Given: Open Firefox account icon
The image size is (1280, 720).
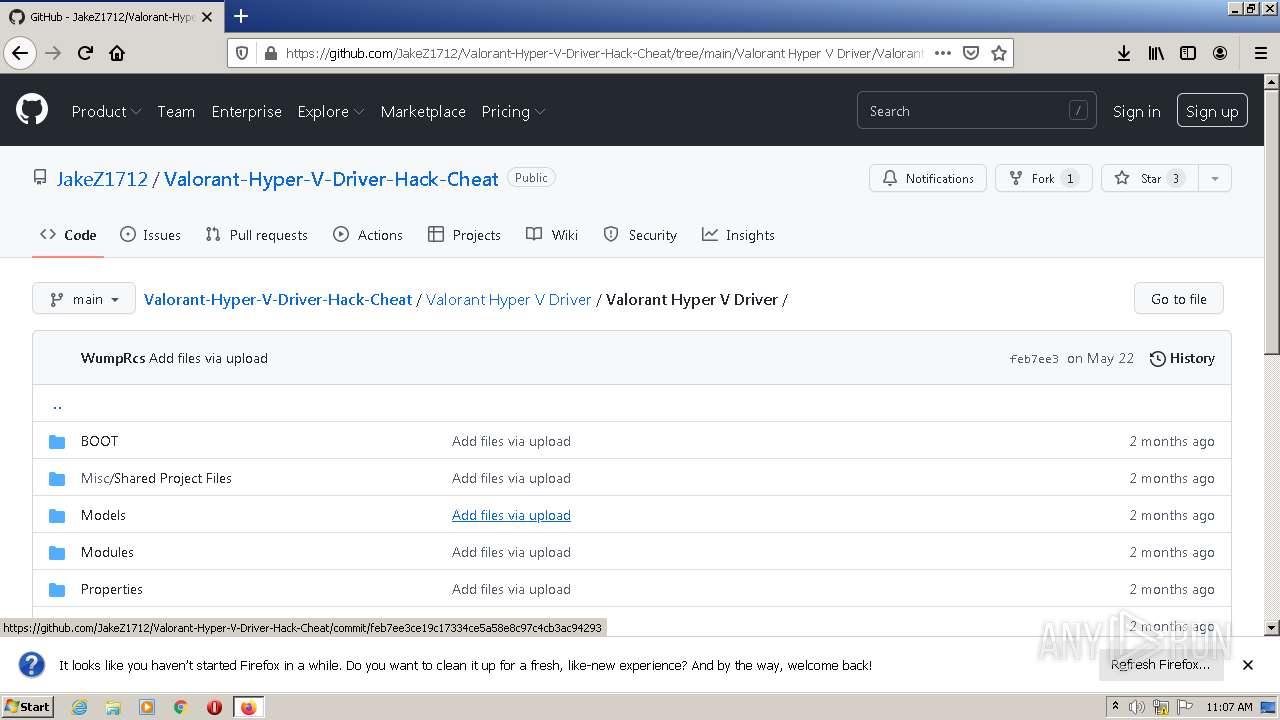Looking at the screenshot, I should 1220,53.
